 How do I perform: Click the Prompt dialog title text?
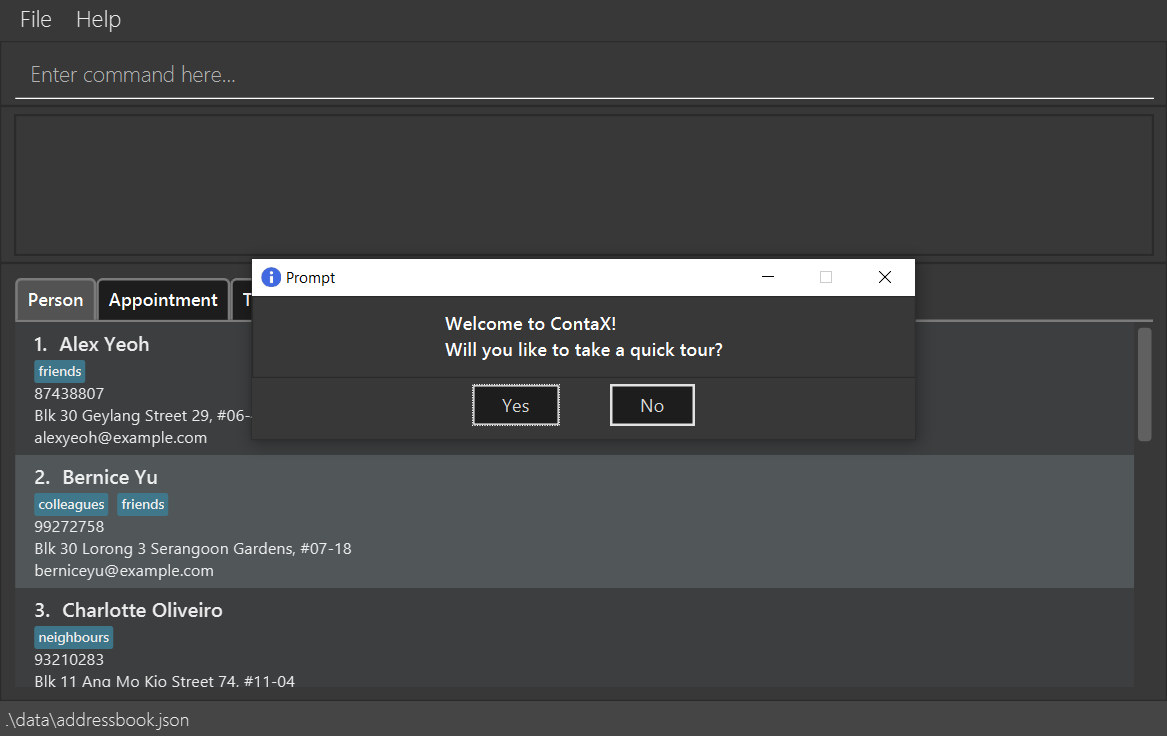(310, 278)
